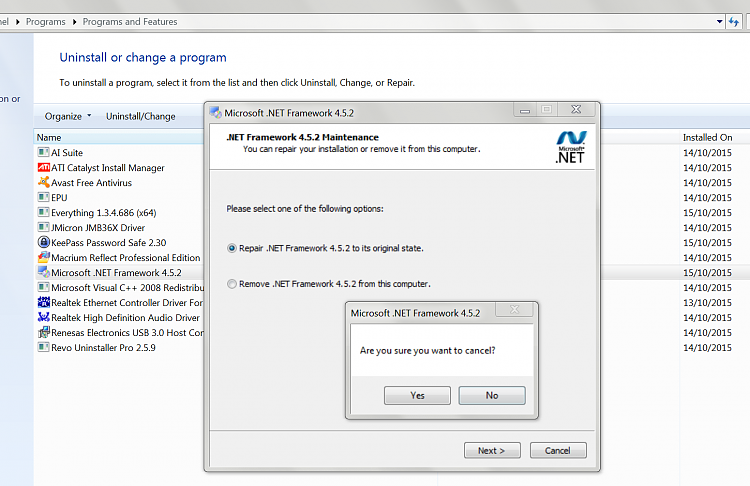Confirm cancel with the Yes button
The image size is (750, 486).
coord(417,396)
